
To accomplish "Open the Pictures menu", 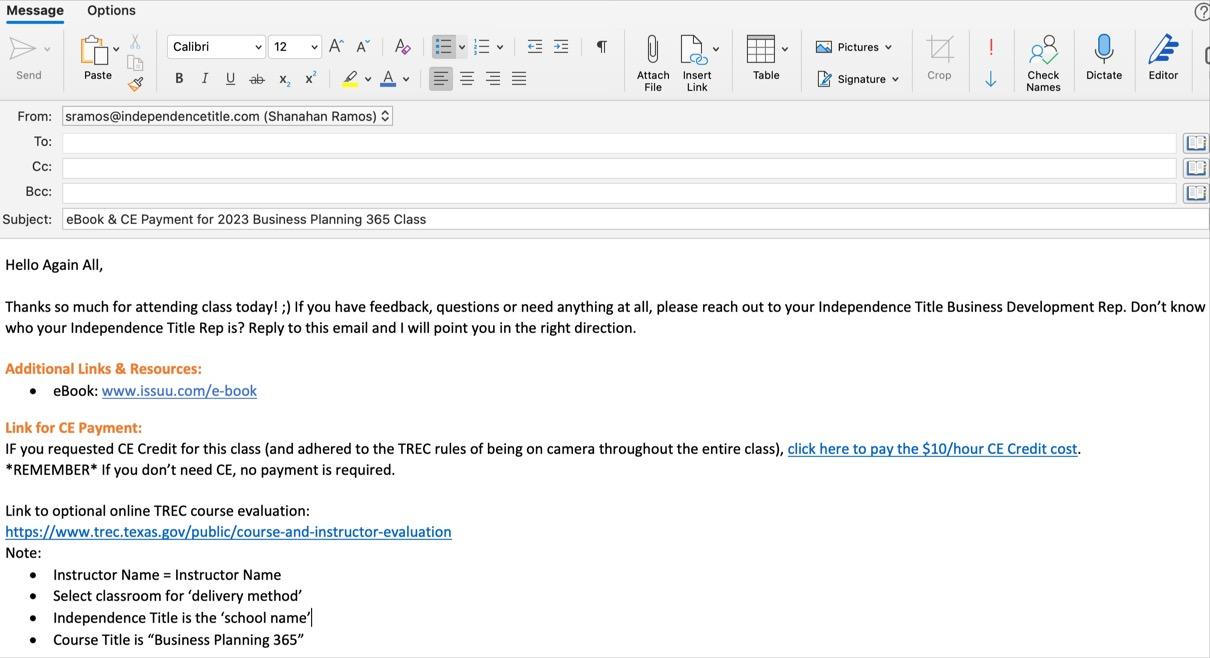I will coord(854,47).
